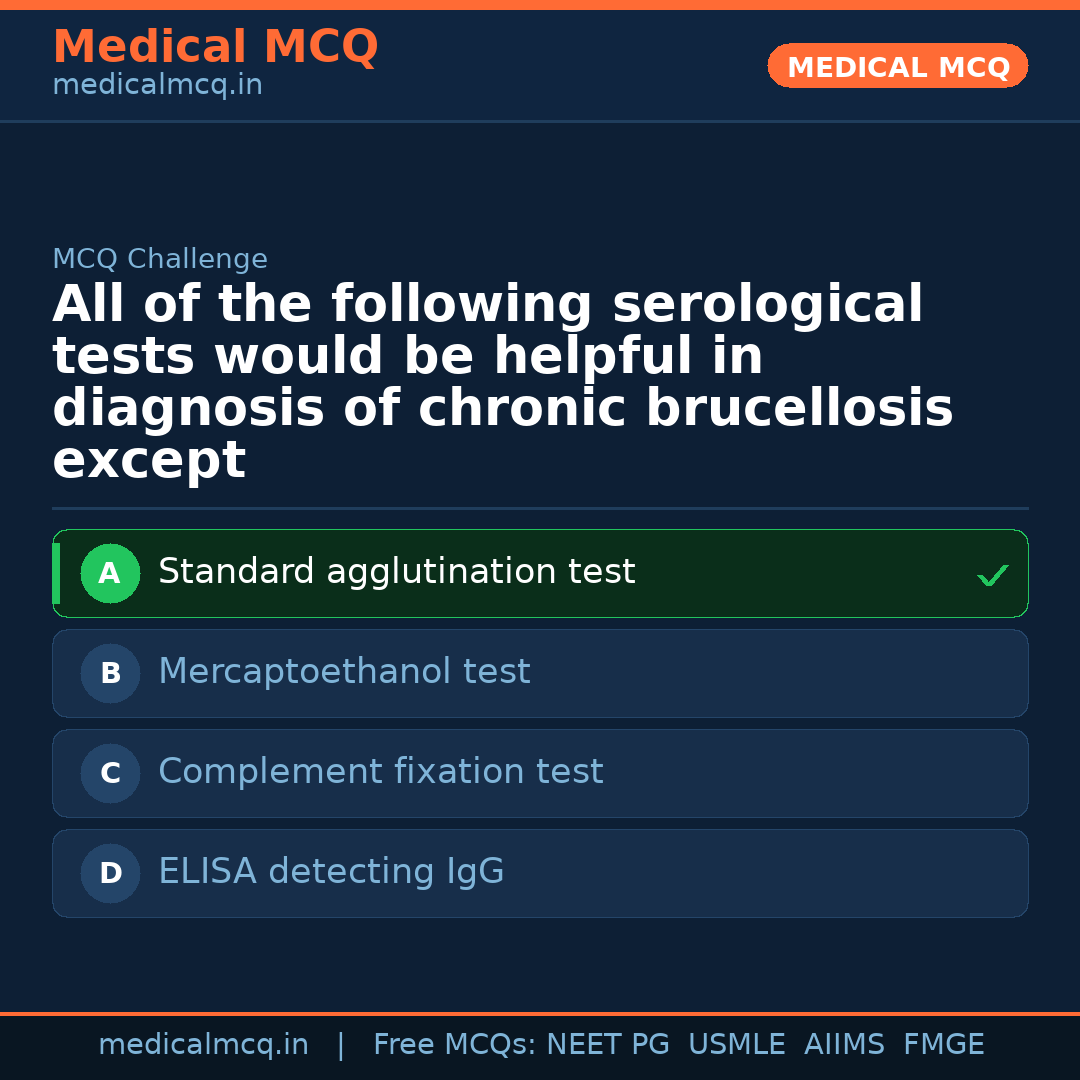Click the 'NEET PG' footer text
This screenshot has height=1080, width=1080.
click(x=608, y=1045)
